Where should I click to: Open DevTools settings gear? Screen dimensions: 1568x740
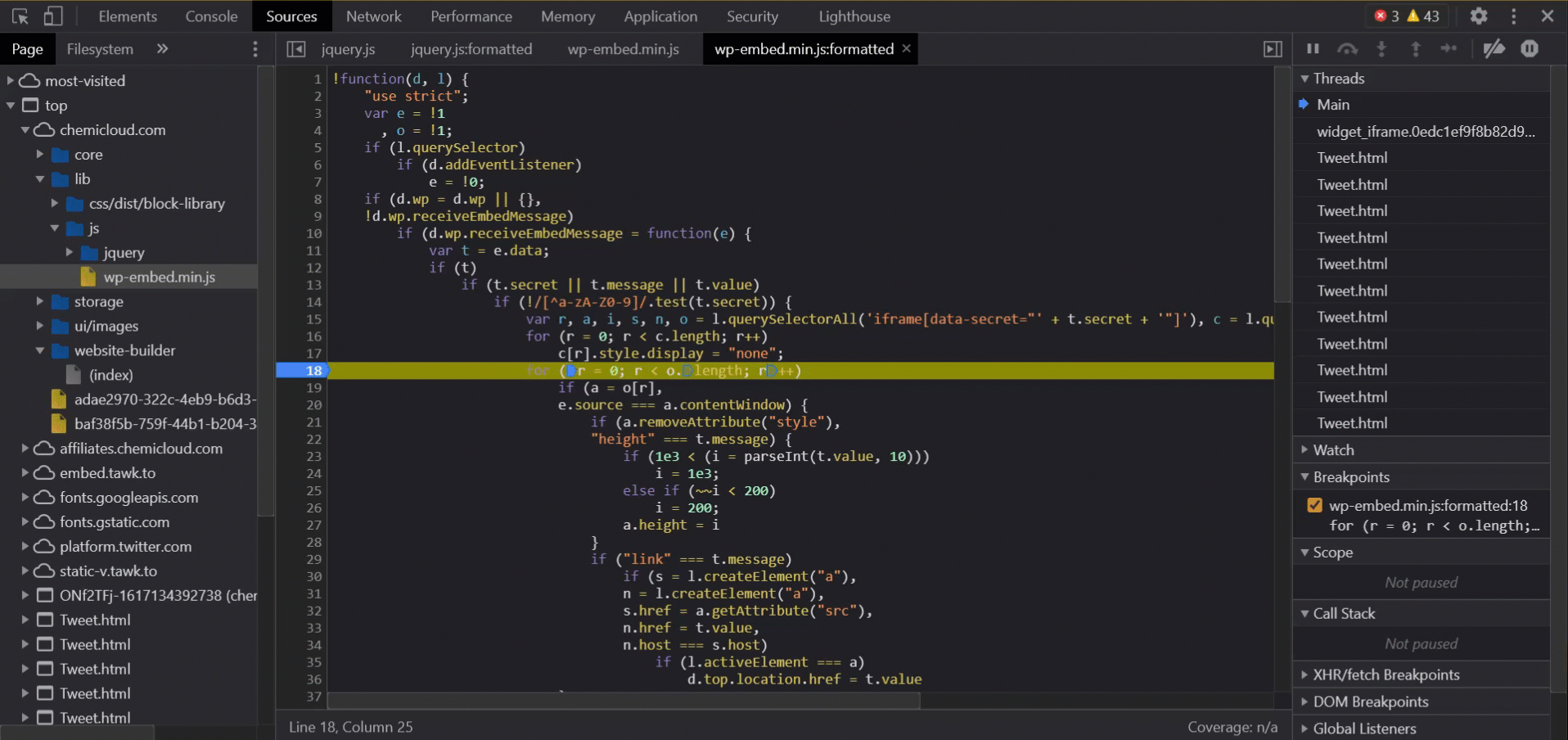click(1478, 16)
